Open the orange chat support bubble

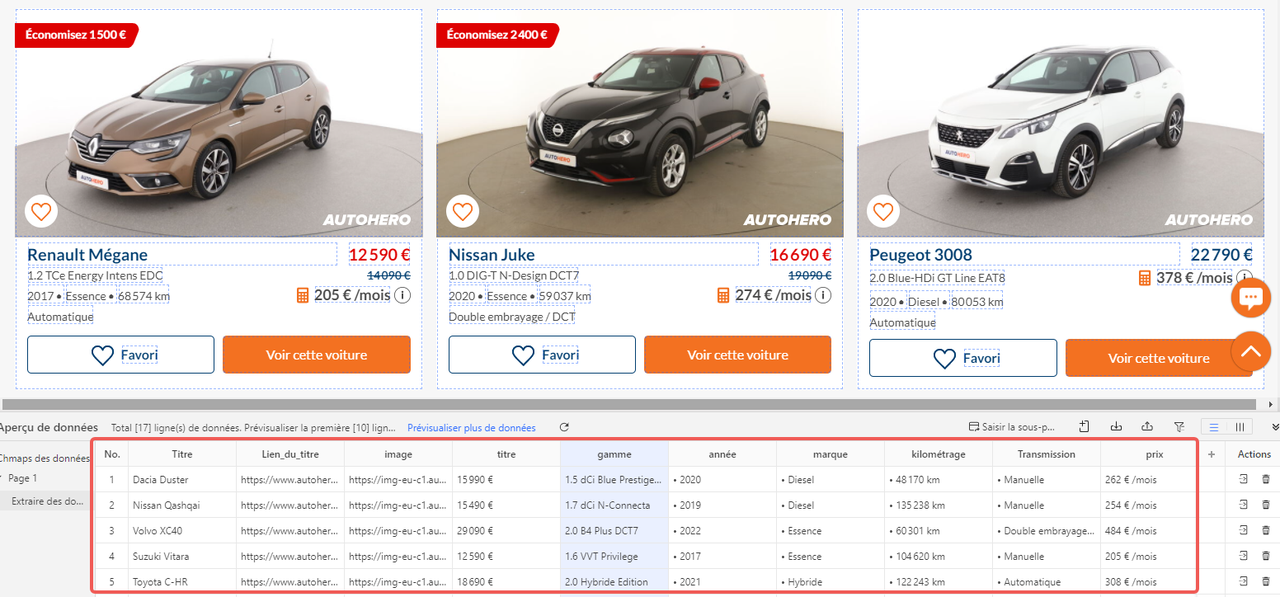tap(1251, 297)
